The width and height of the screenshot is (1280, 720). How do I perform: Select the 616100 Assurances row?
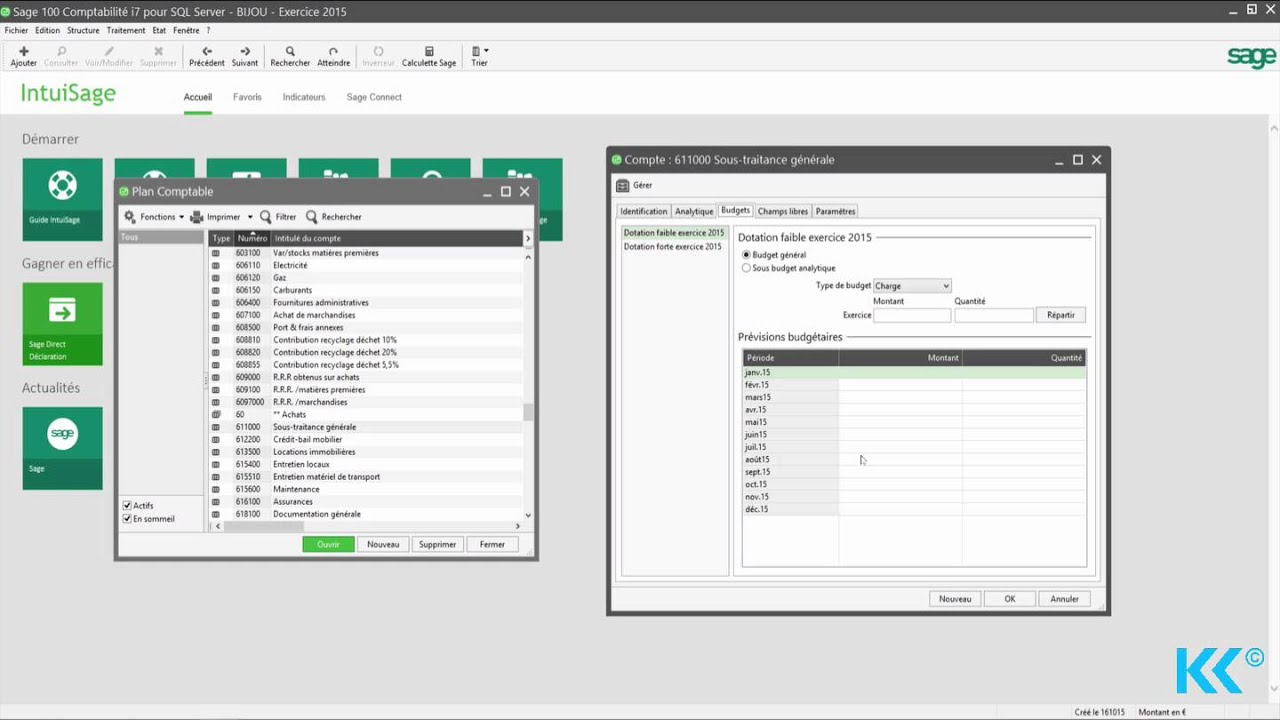(x=367, y=502)
